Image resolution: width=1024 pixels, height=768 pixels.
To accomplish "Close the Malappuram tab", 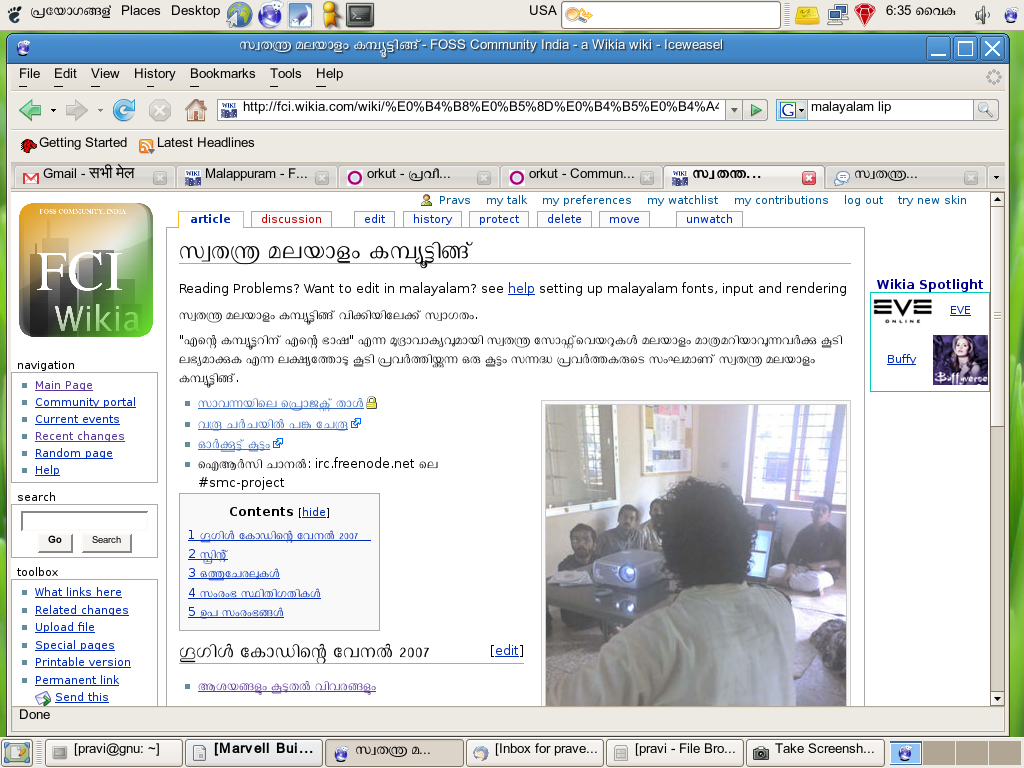I will click(321, 178).
